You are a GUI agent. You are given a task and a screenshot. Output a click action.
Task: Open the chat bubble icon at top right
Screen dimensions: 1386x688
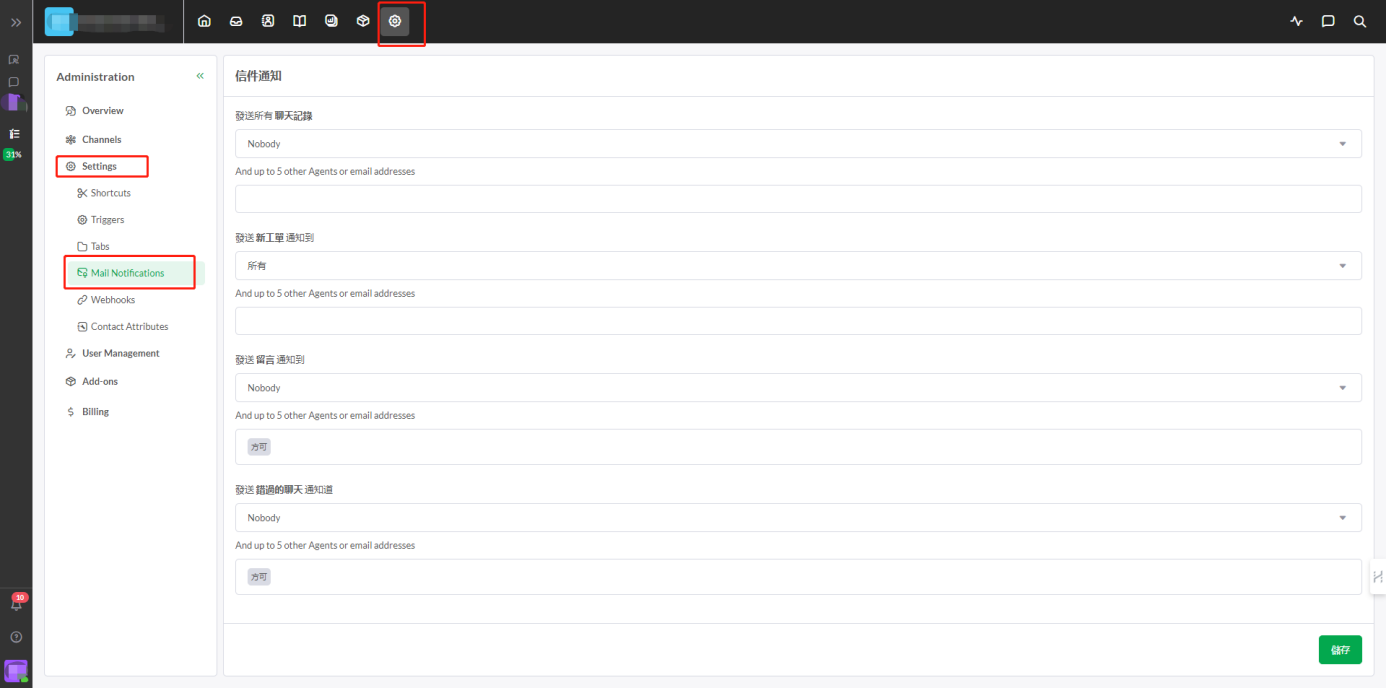[1328, 21]
